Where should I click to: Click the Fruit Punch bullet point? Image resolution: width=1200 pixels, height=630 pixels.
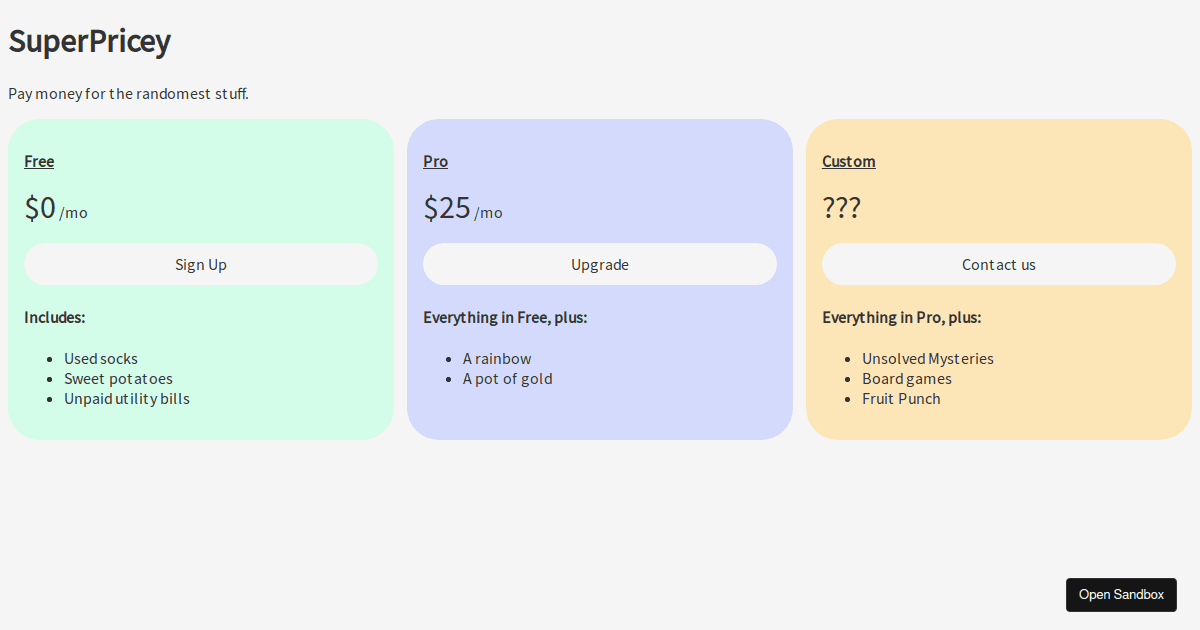(x=901, y=398)
